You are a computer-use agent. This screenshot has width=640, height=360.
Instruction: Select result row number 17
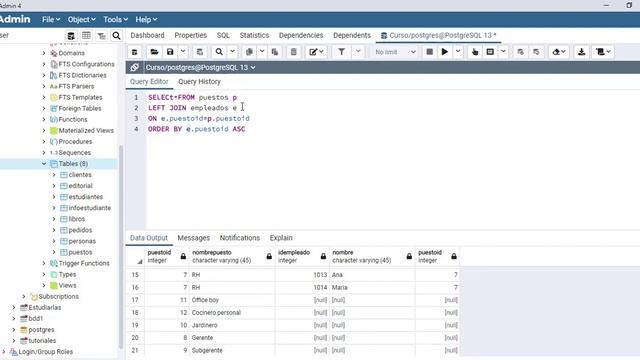coord(135,300)
